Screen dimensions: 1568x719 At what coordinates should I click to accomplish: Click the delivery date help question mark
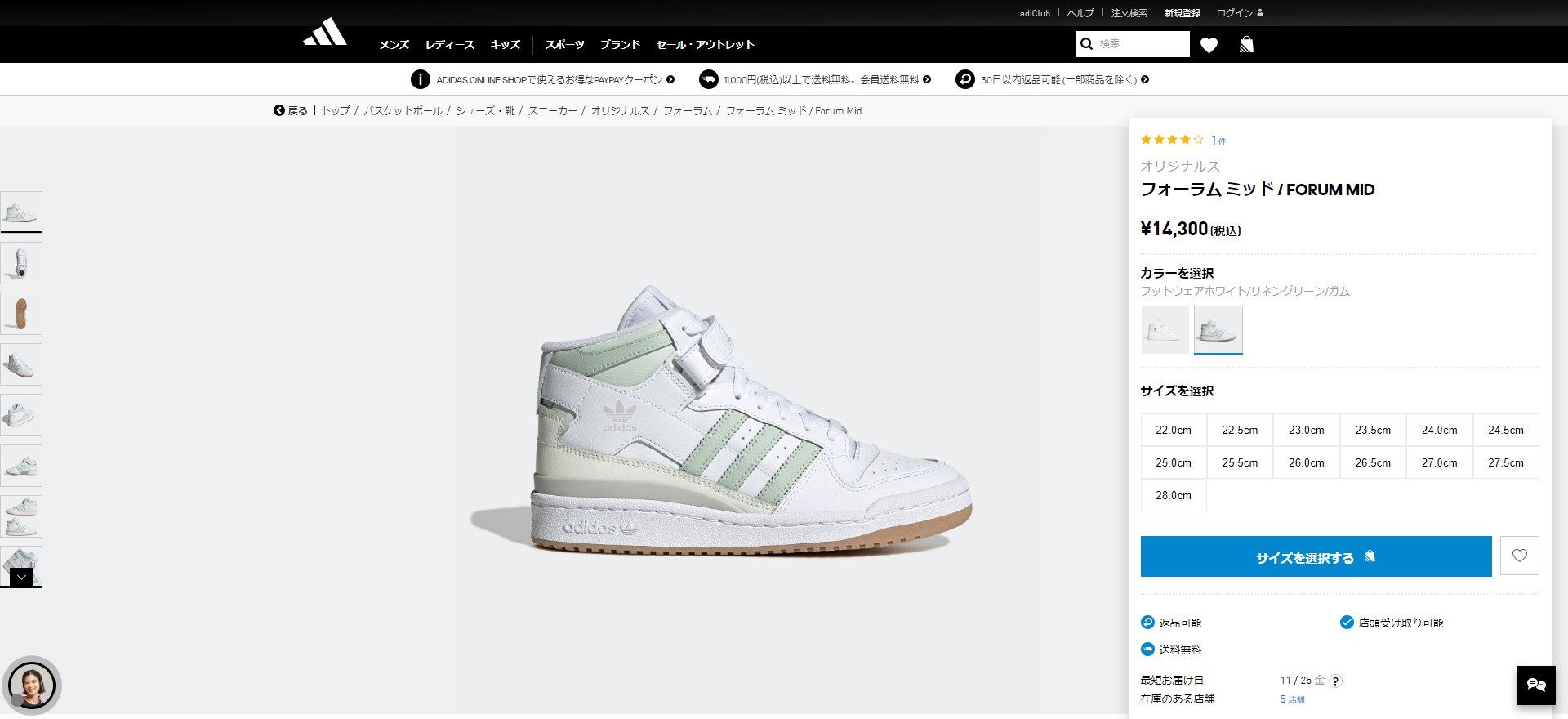tap(1336, 681)
